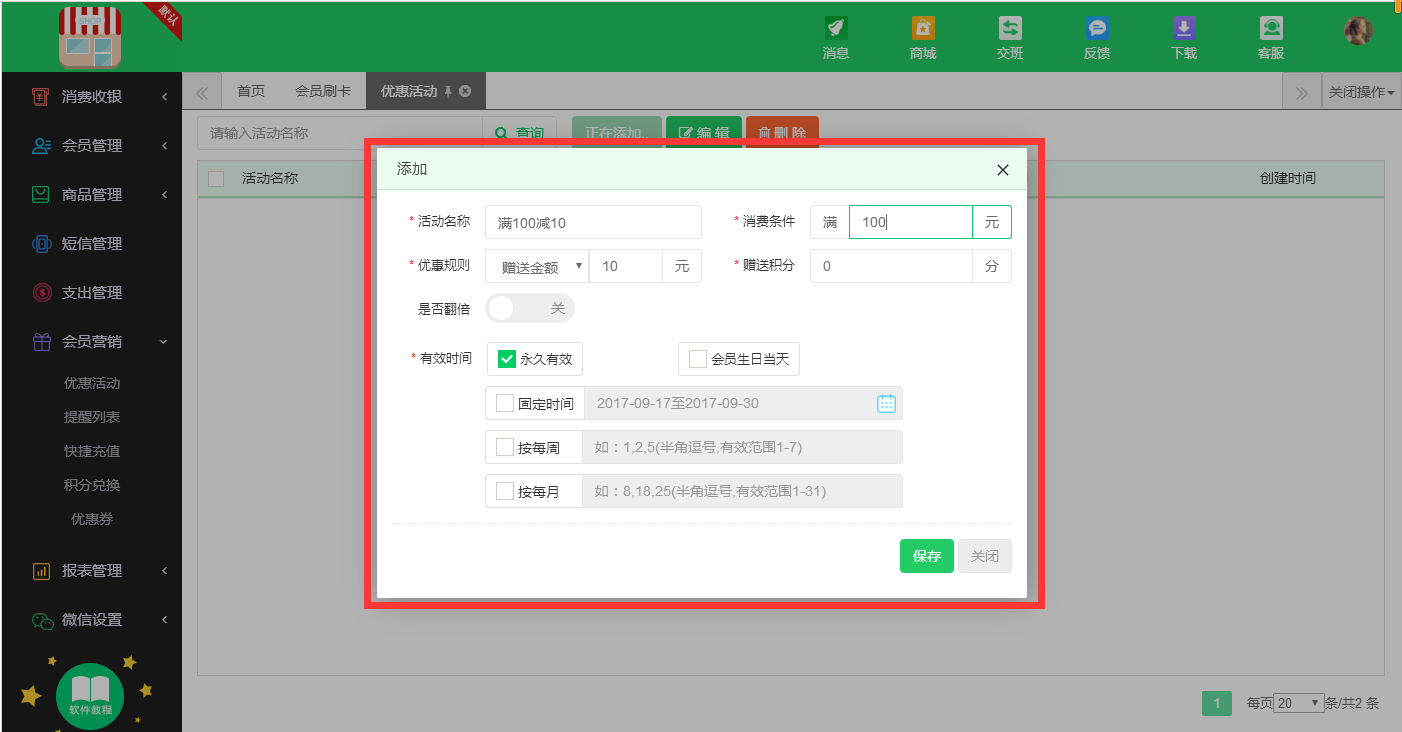Screen dimensions: 1402x732
Task: Close the 优惠活动 tab with its x icon
Action: coord(465,91)
